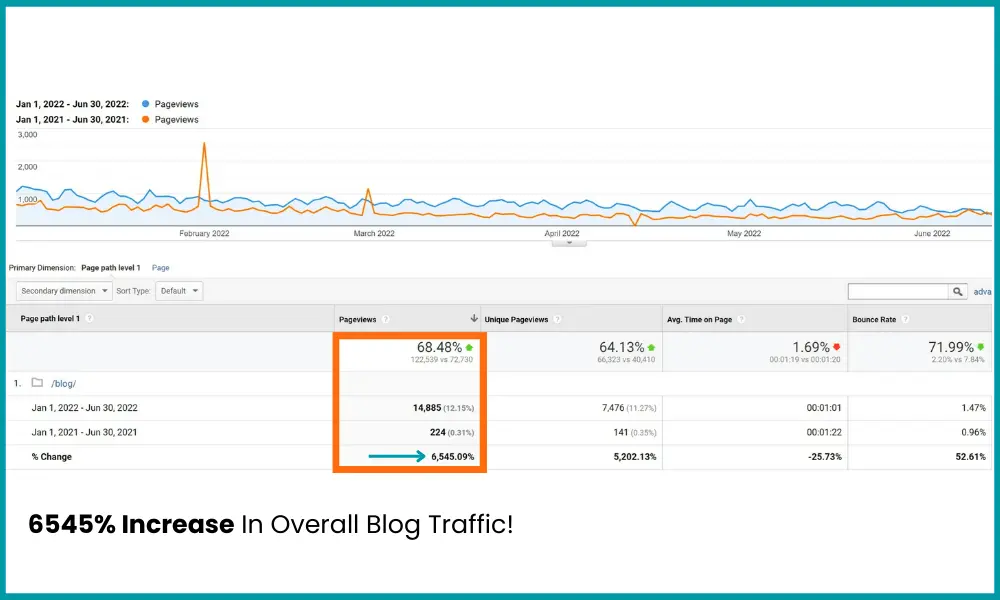The height and width of the screenshot is (600, 1000).
Task: Open the Sort Type Default dropdown
Action: (x=178, y=290)
